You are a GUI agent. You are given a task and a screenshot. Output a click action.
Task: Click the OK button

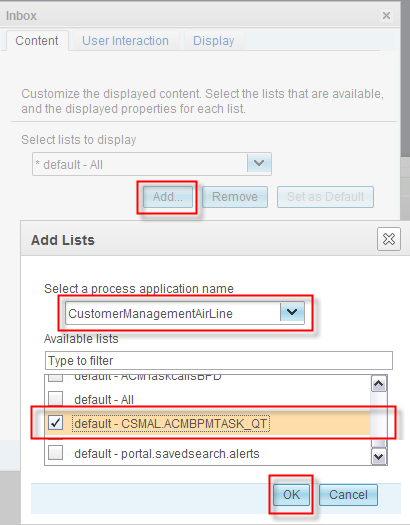pyautogui.click(x=291, y=495)
